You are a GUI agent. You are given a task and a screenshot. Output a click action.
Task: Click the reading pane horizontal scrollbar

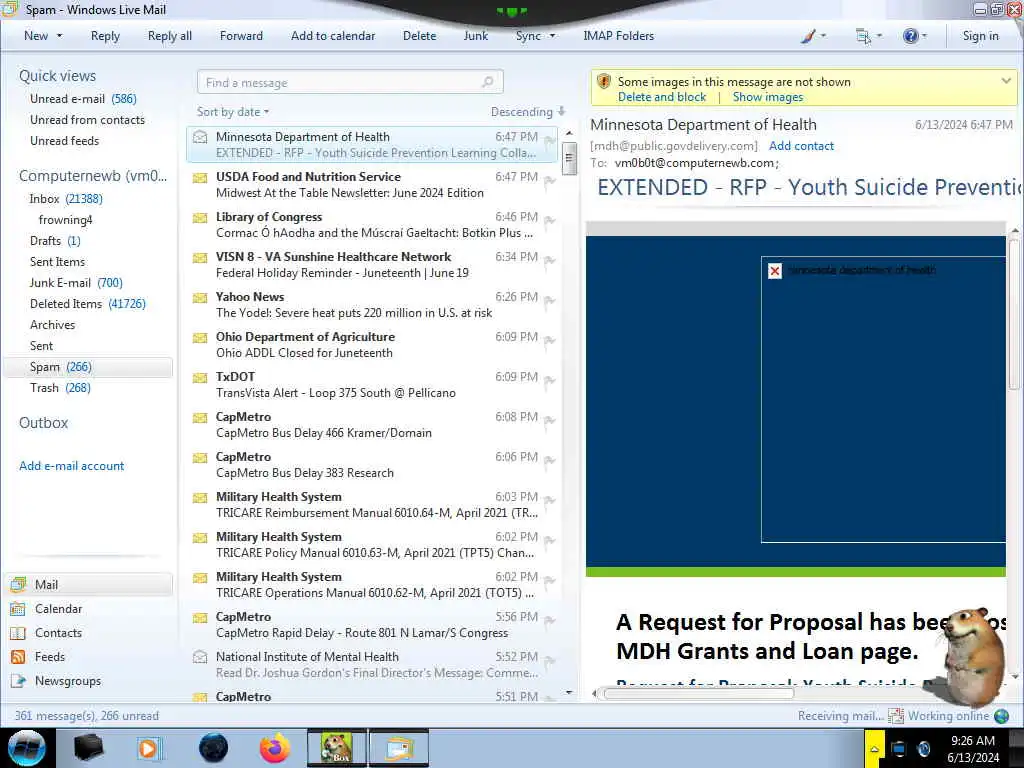tap(697, 694)
